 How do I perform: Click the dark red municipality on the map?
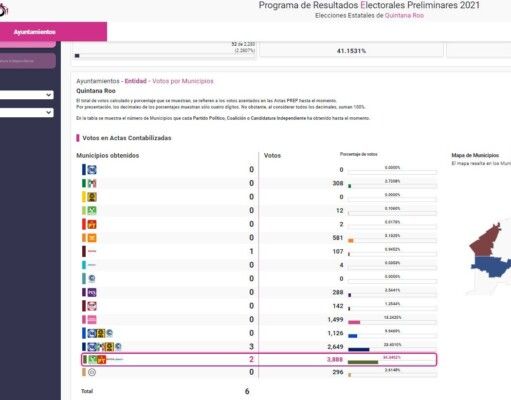[485, 241]
